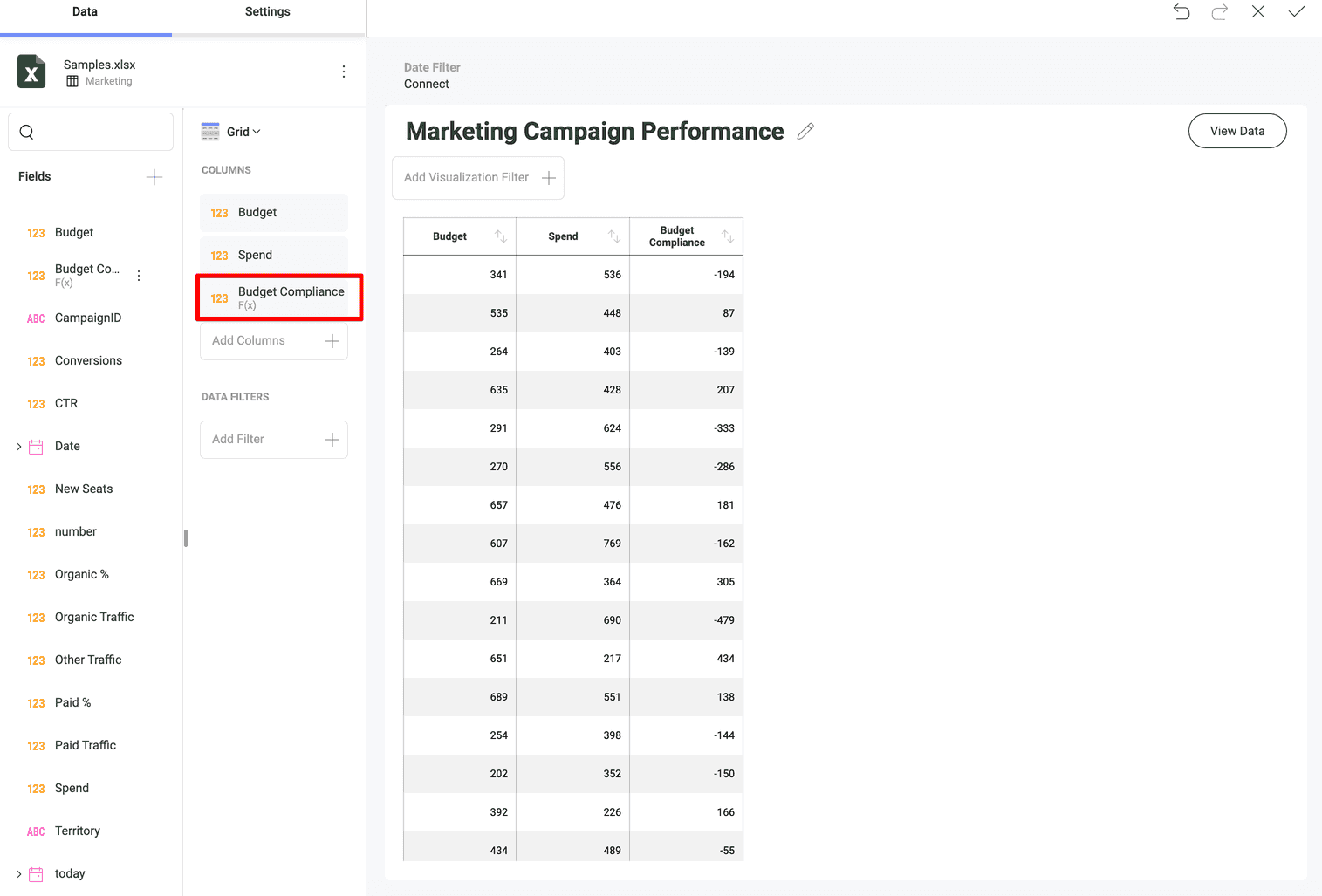Screen dimensions: 1322x896
Task: Click the ABC icon beside CampaignID
Action: (x=36, y=318)
